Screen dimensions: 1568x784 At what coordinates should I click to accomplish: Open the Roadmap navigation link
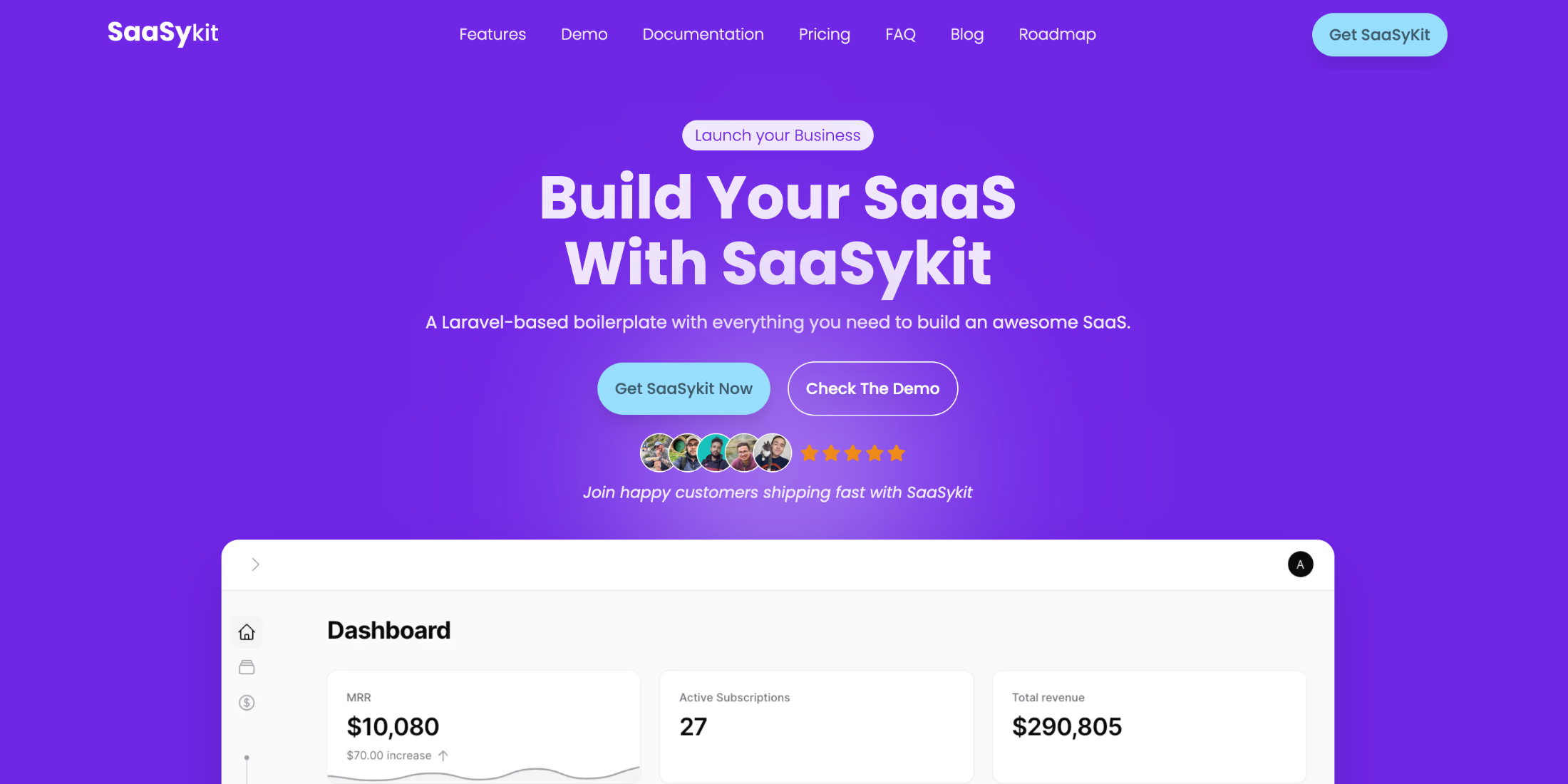point(1057,34)
